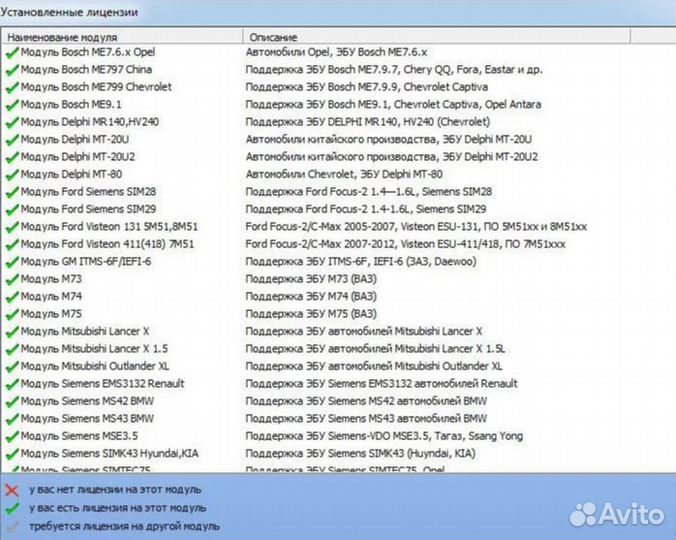The image size is (676, 540).
Task: Select row text Модуль Siemens MSE3.5
Action: tap(79, 436)
